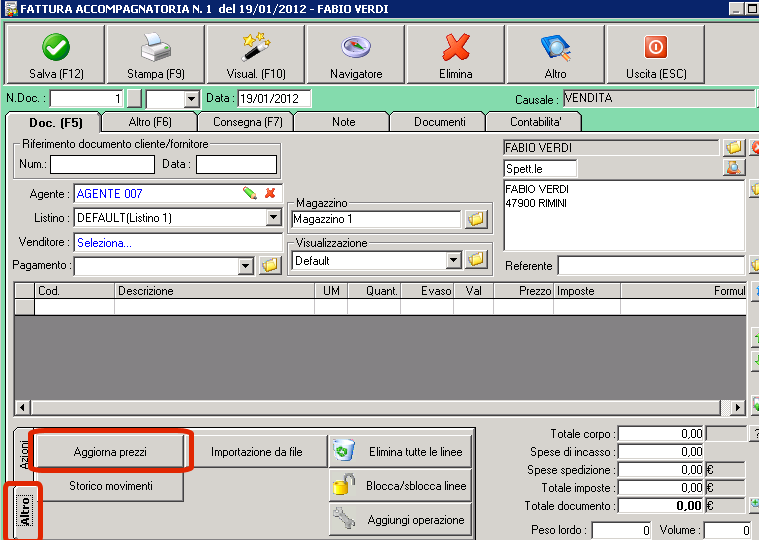This screenshot has height=540, width=759.
Task: Select the vertical Altro side tab
Action: pos(24,511)
